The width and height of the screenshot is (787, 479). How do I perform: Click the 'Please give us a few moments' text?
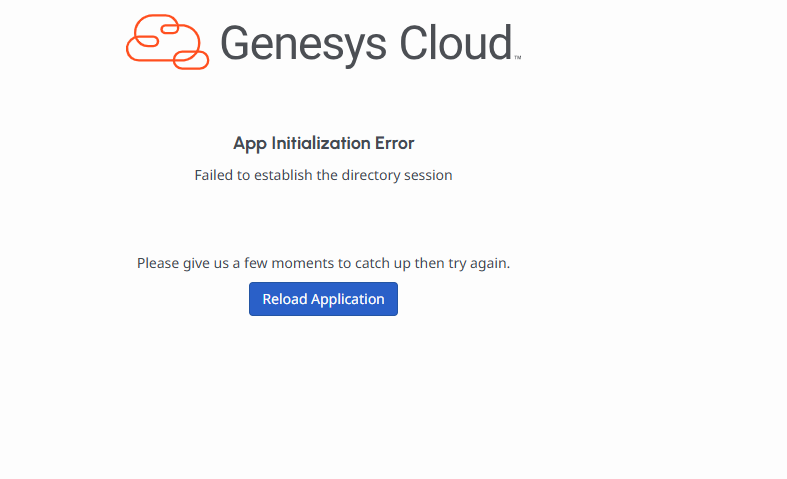click(x=323, y=263)
